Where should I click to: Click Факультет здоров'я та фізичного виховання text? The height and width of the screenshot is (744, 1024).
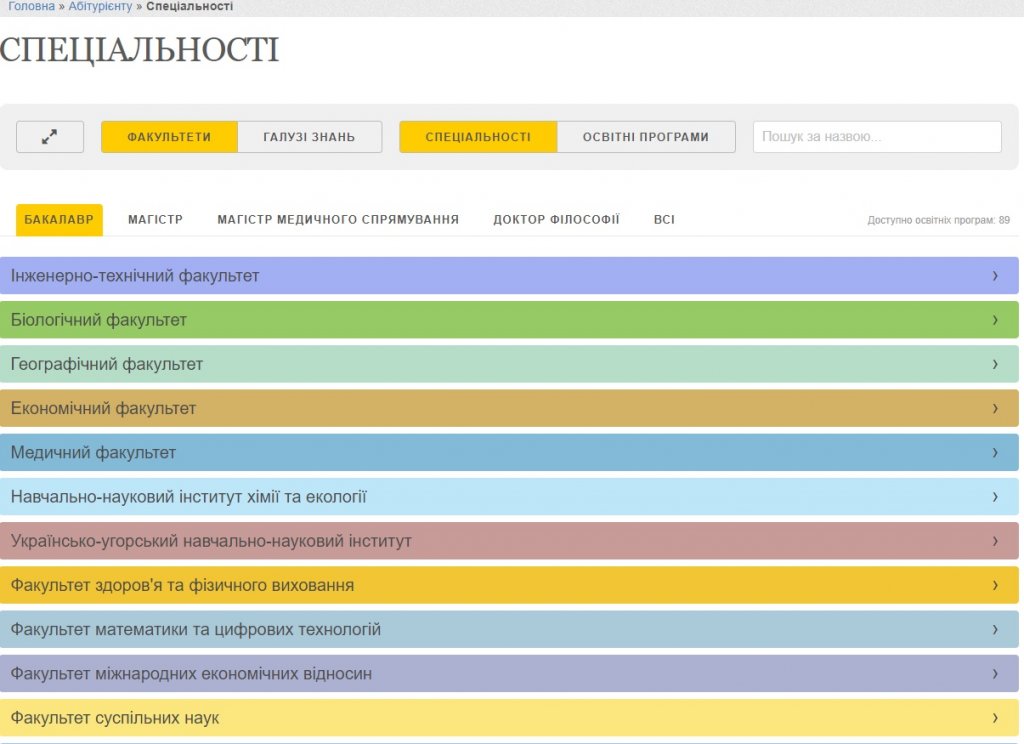click(182, 585)
